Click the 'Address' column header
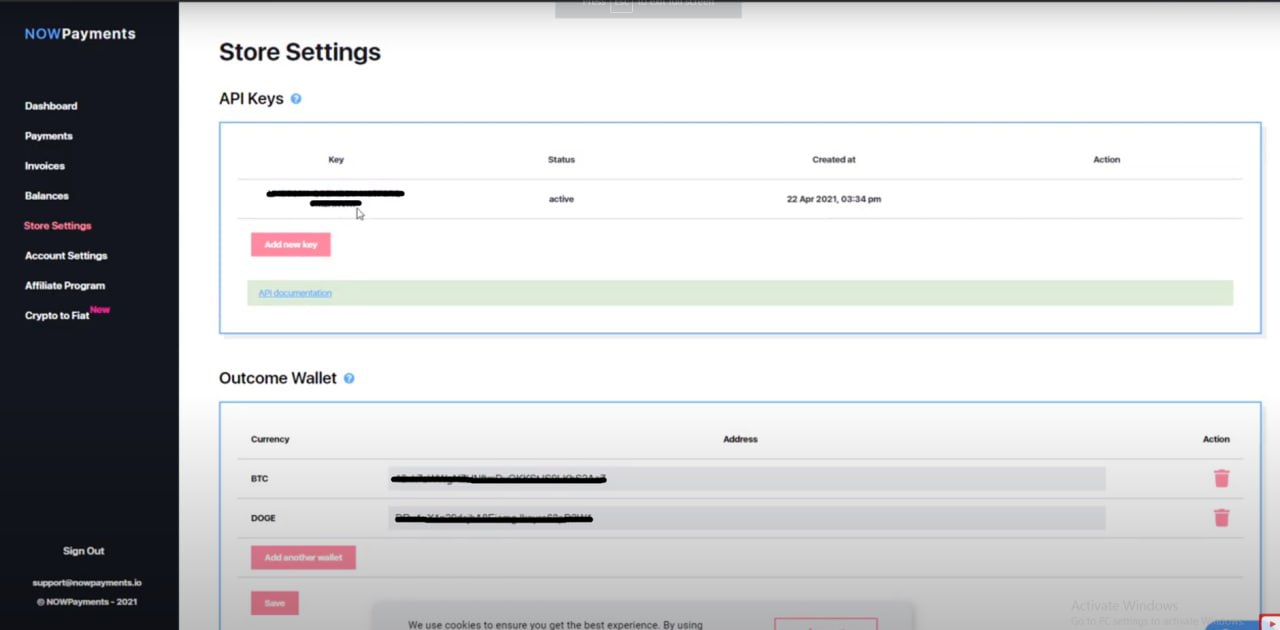 click(x=741, y=439)
